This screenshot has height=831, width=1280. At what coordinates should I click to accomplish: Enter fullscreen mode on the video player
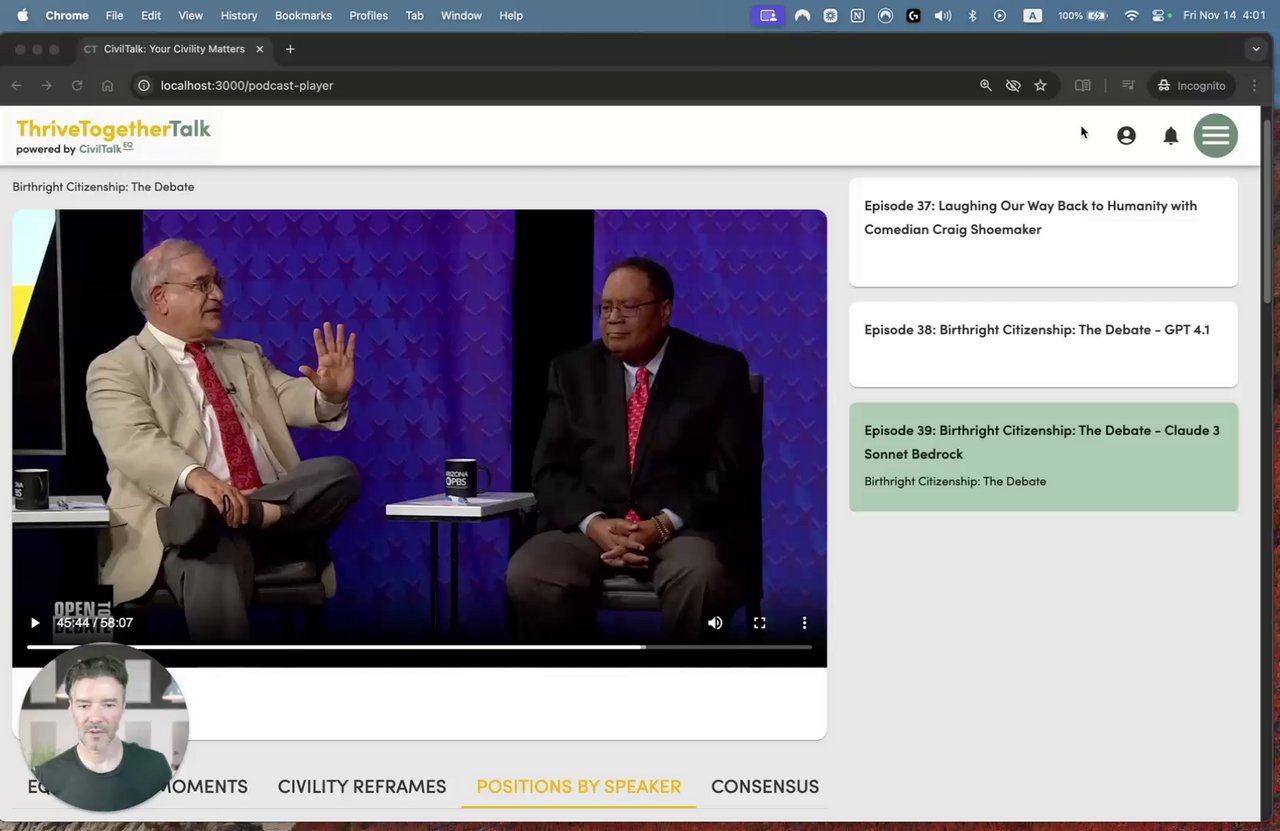click(760, 623)
